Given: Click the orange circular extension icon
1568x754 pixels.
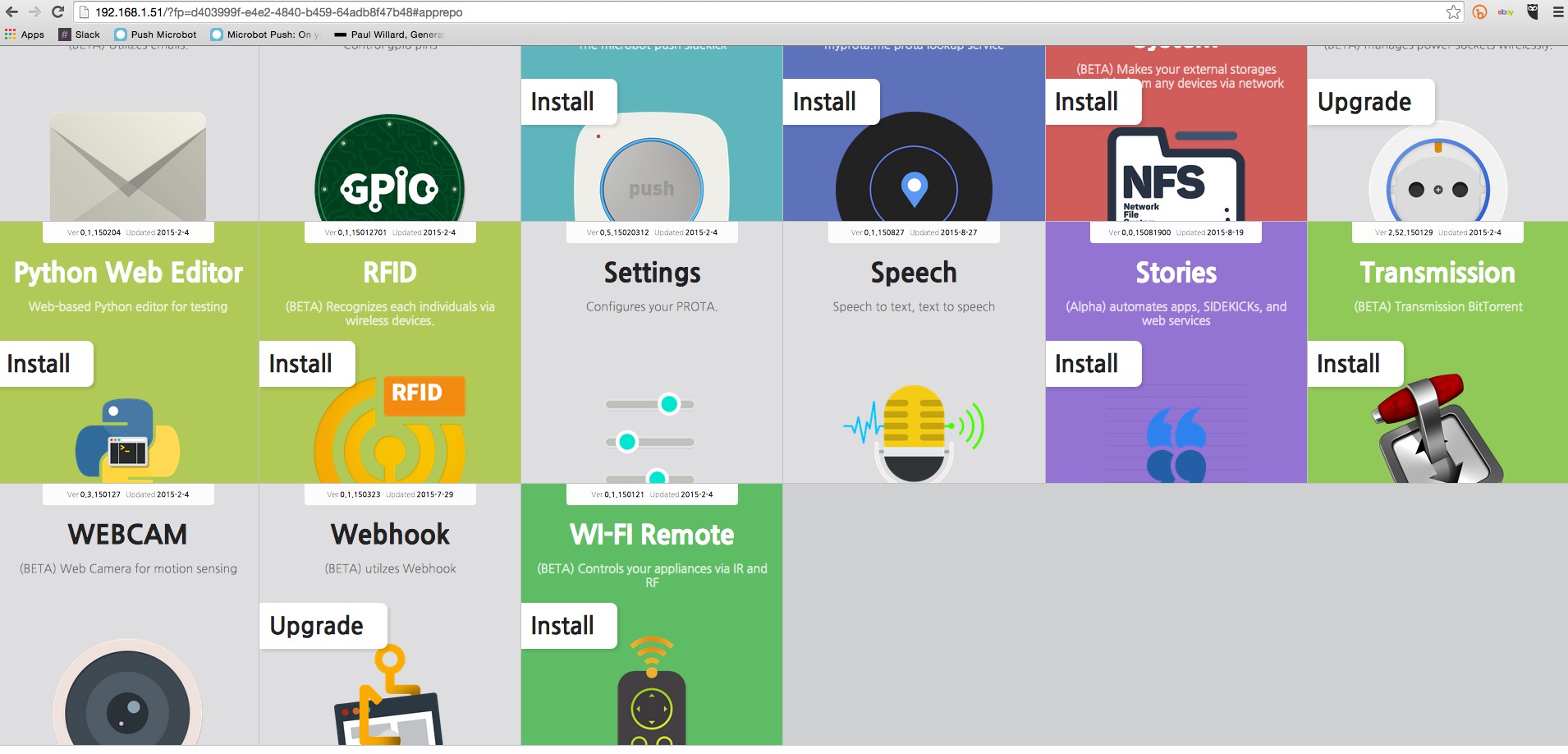Looking at the screenshot, I should pos(1480,11).
